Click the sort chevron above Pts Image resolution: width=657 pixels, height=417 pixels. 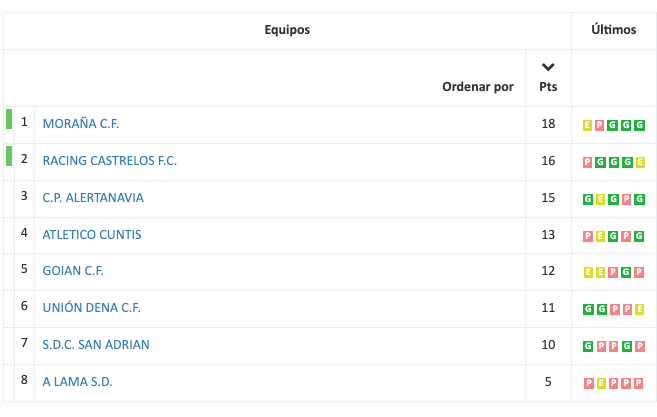547,67
